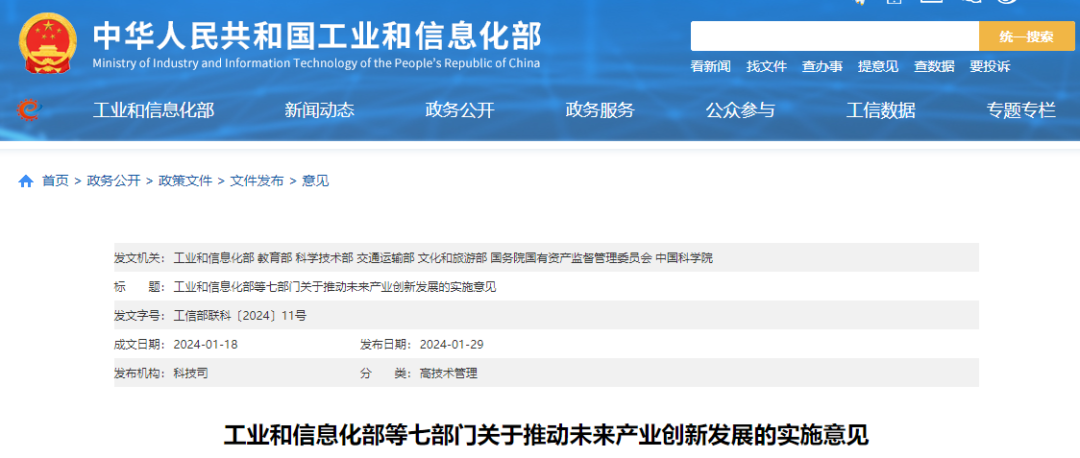Click the red swirl icon beside navigation
The height and width of the screenshot is (458, 1080).
30,110
